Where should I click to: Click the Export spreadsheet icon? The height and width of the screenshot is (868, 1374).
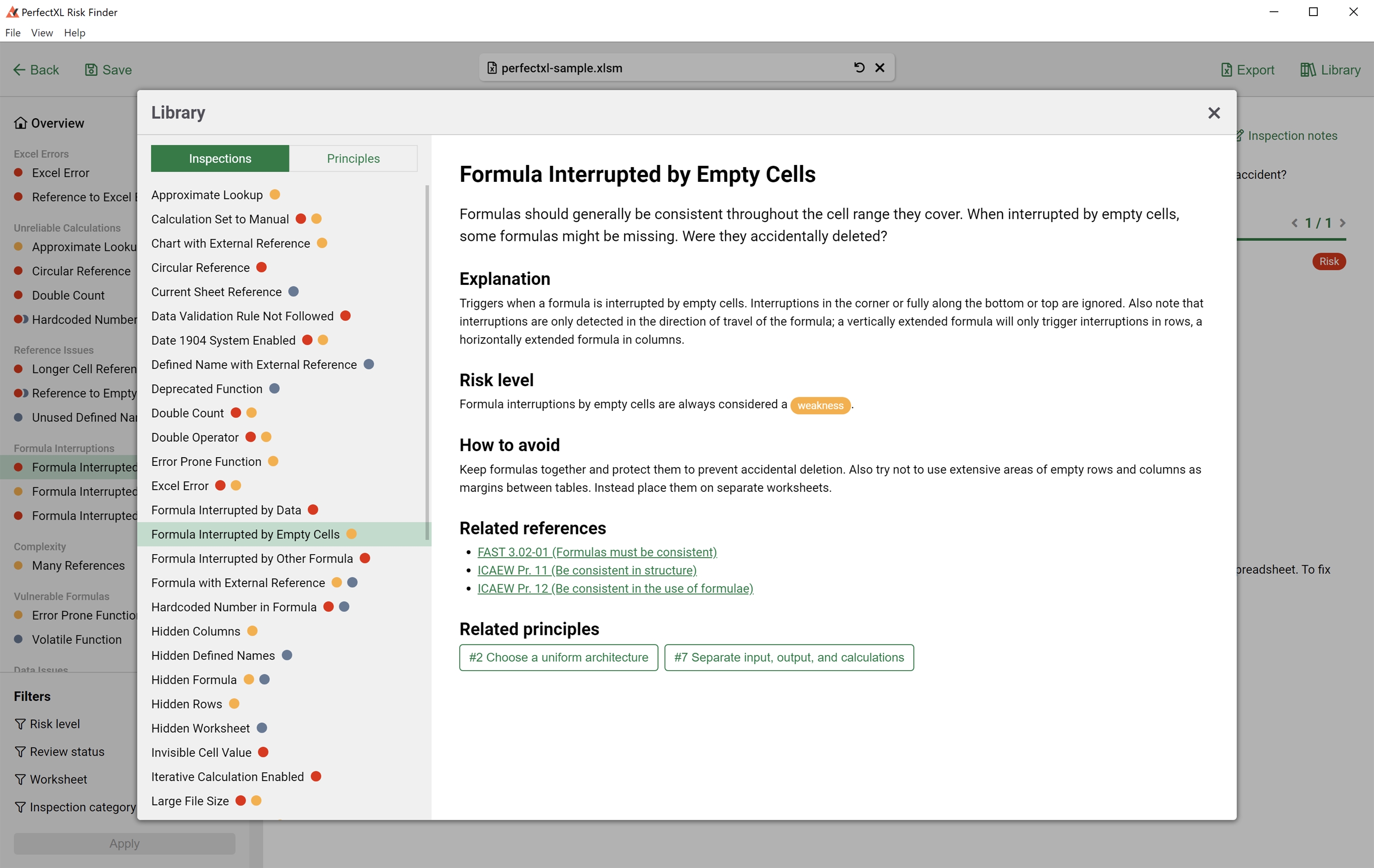1226,70
